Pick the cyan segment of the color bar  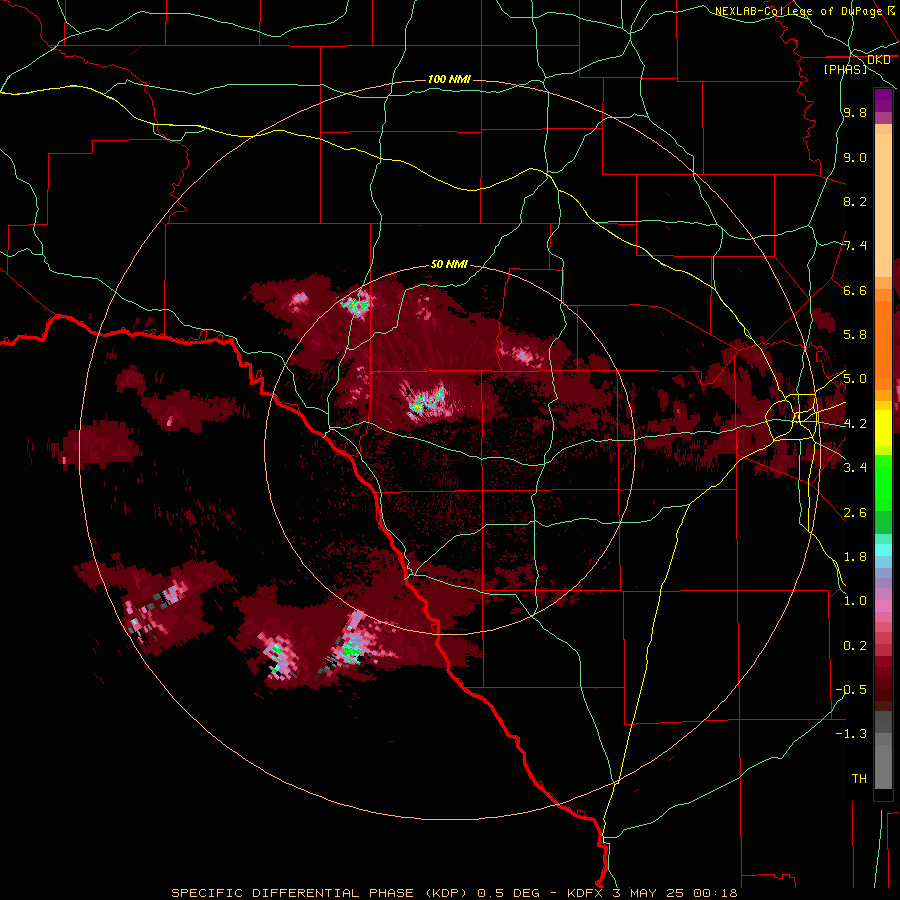[883, 549]
